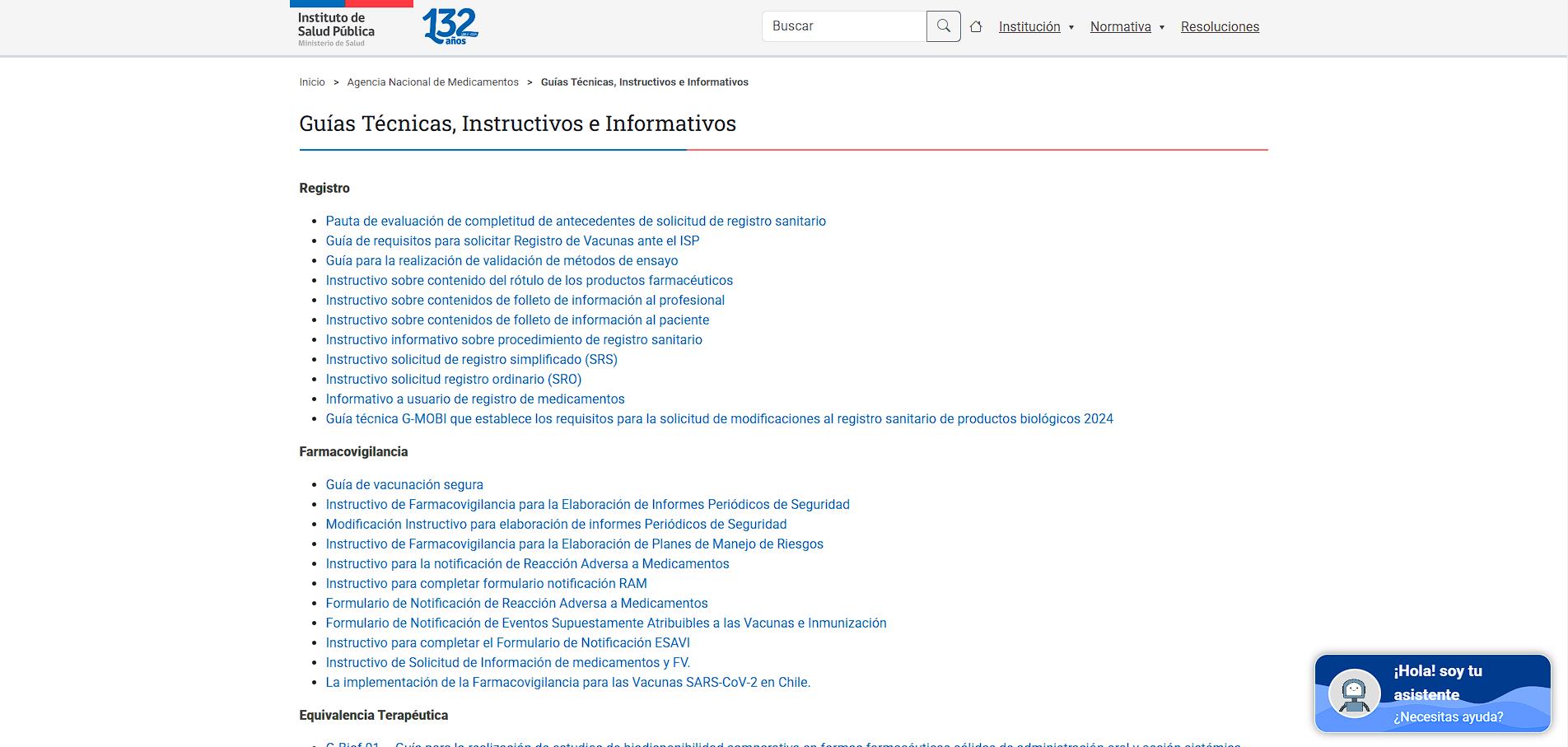Click the magnifying glass search icon
The height and width of the screenshot is (747, 1568).
click(943, 26)
